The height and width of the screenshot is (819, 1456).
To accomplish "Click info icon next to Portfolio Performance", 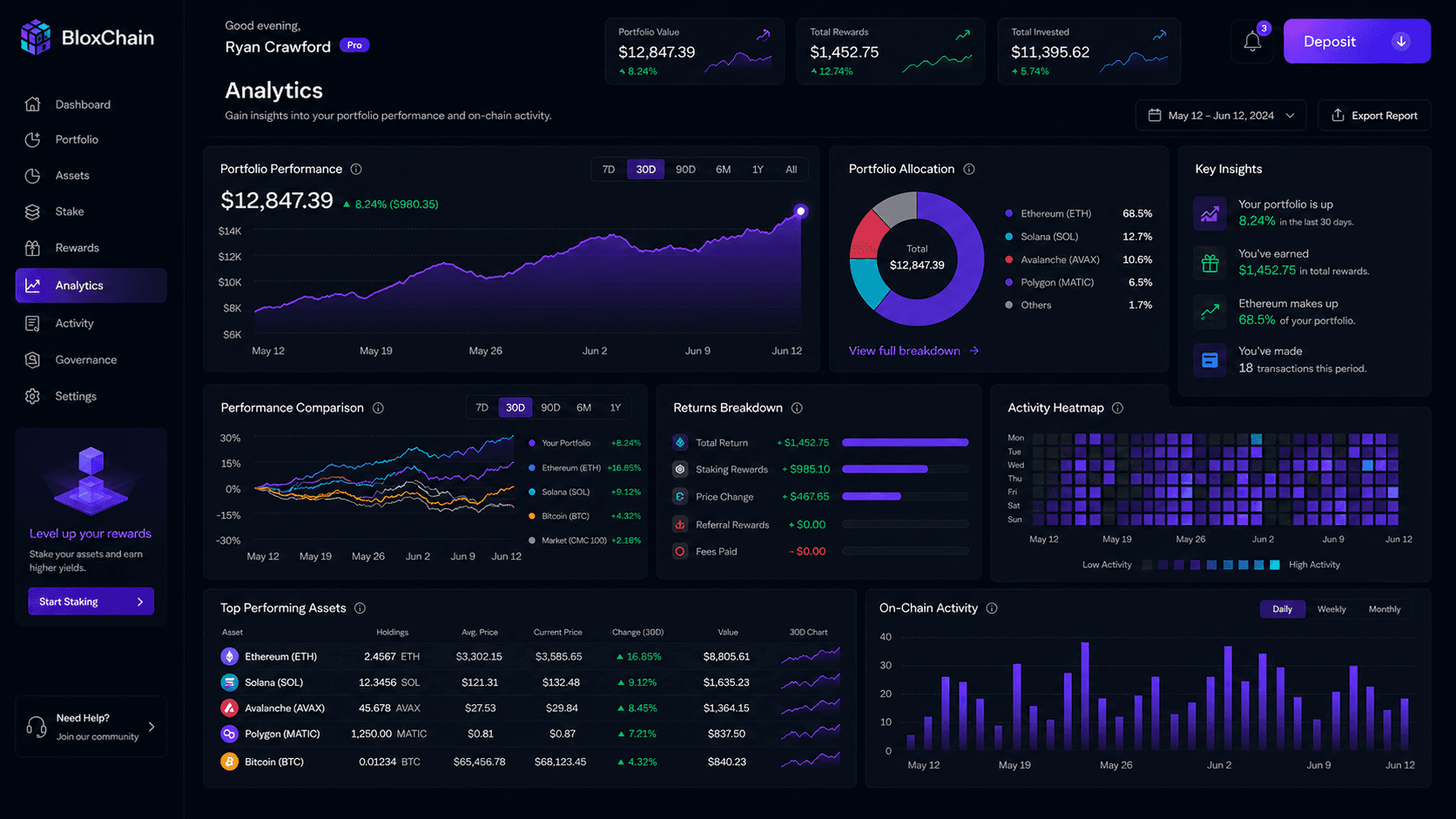I will pyautogui.click(x=356, y=169).
